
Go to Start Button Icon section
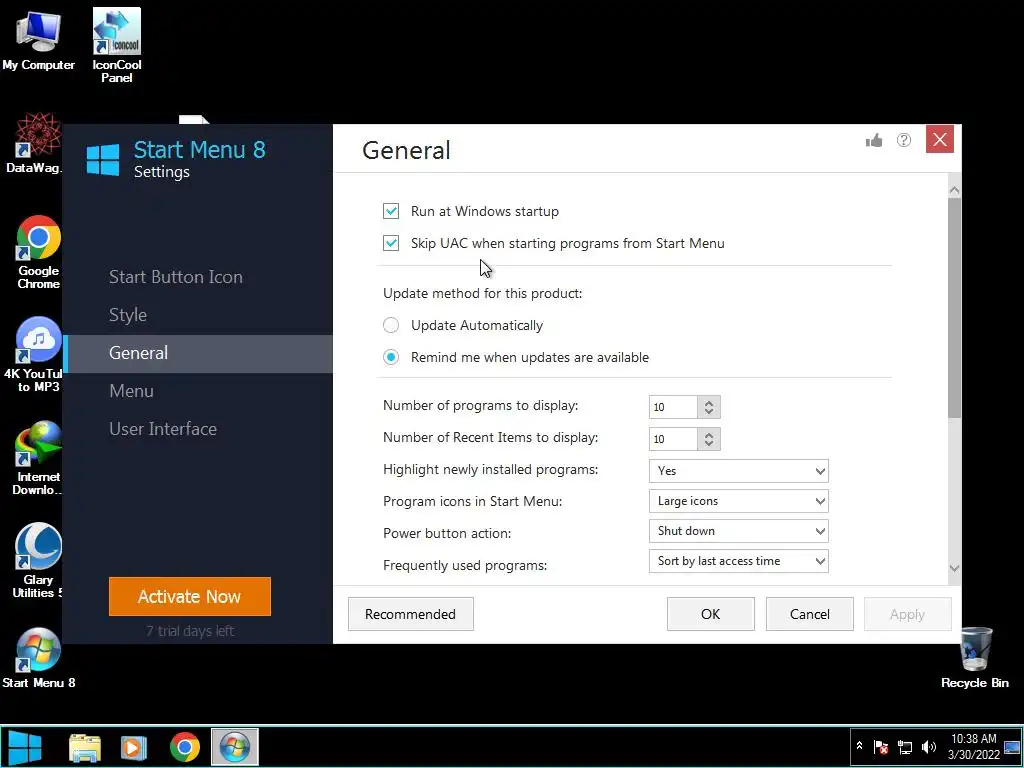click(176, 277)
